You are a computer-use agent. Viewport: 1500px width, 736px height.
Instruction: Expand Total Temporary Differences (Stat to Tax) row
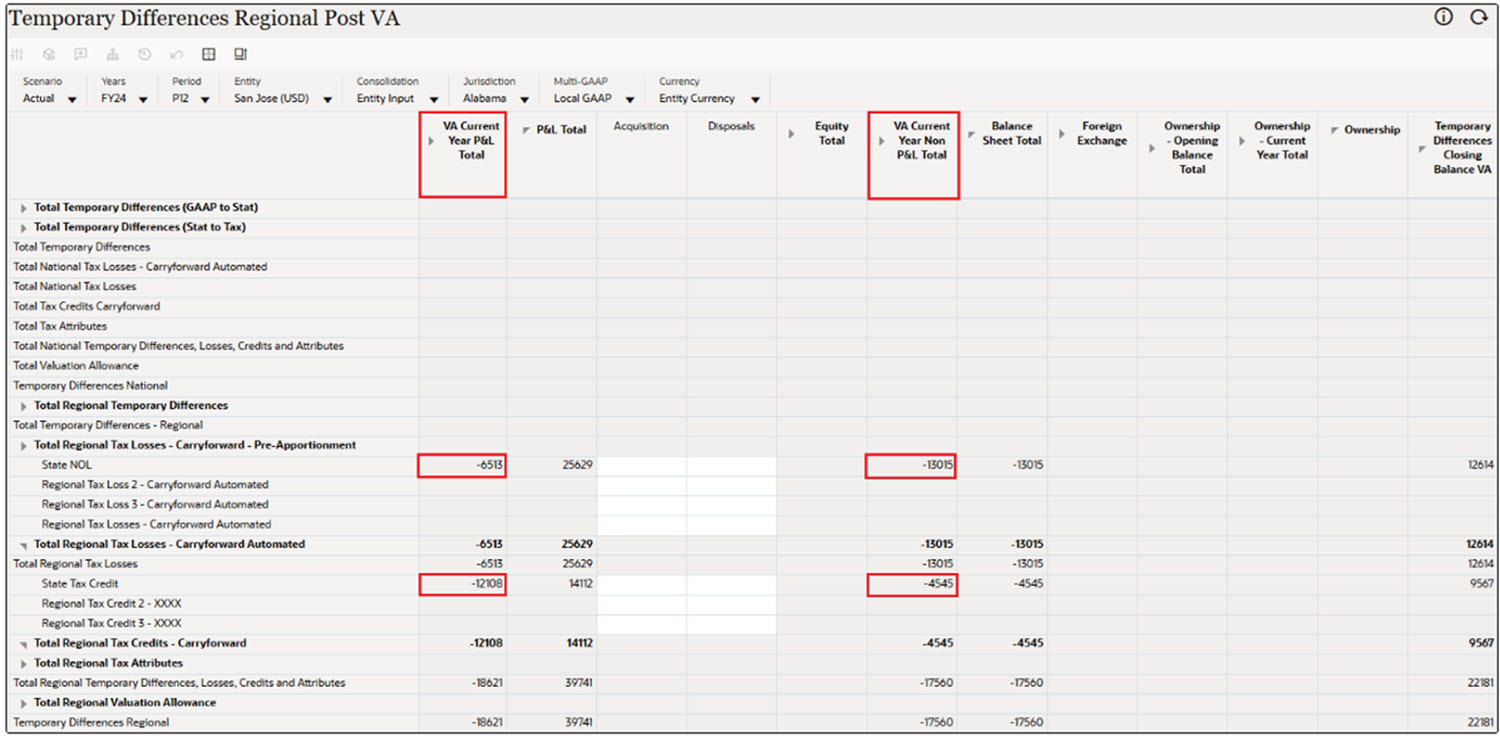click(x=23, y=228)
